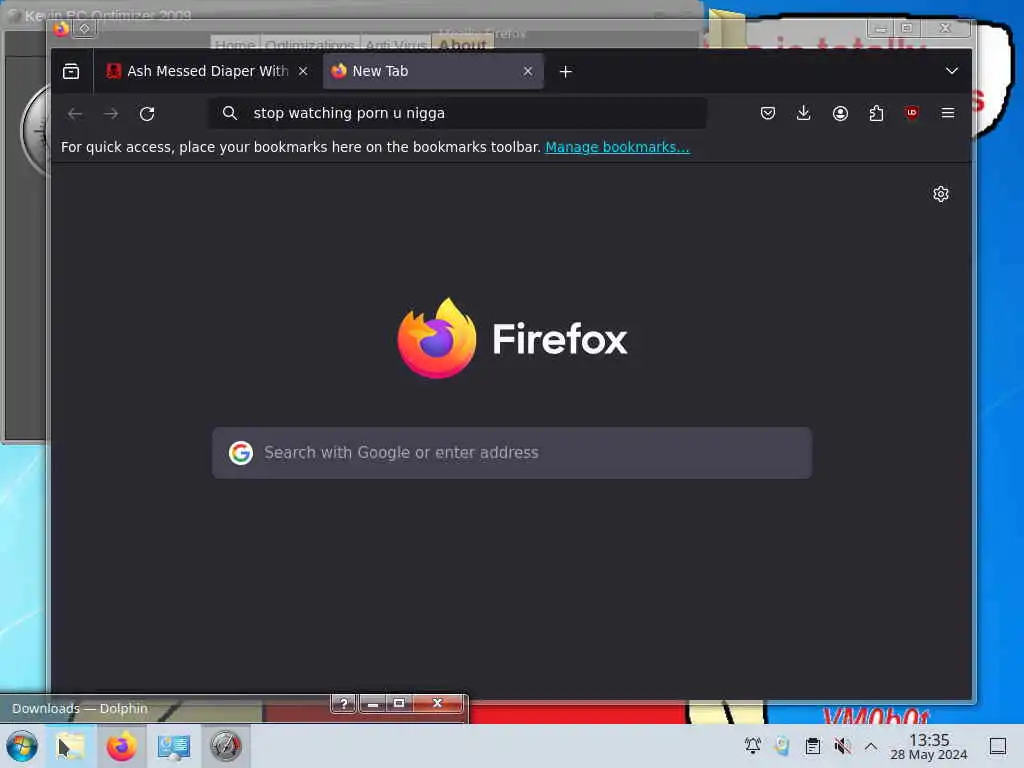Save page to Pocket
The image size is (1024, 768).
[x=768, y=114]
